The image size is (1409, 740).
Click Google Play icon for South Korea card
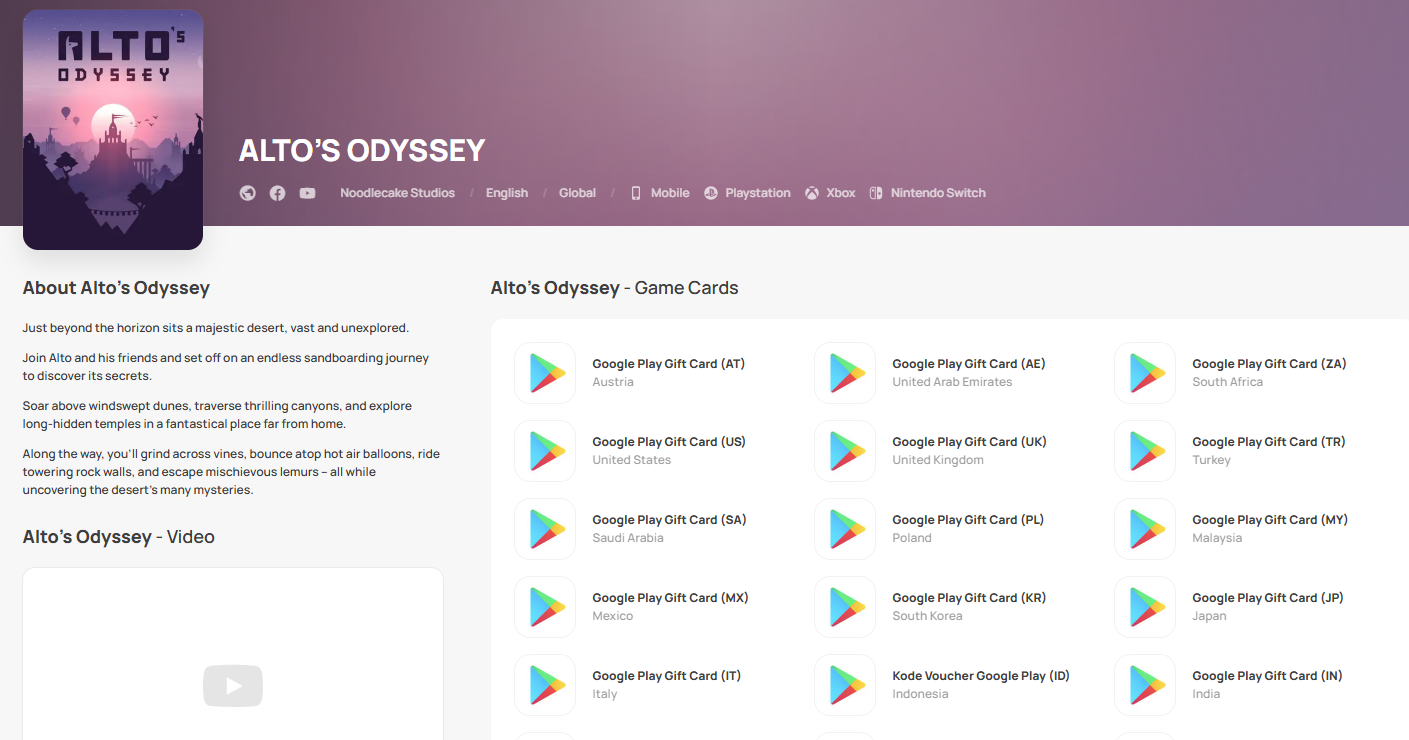845,607
